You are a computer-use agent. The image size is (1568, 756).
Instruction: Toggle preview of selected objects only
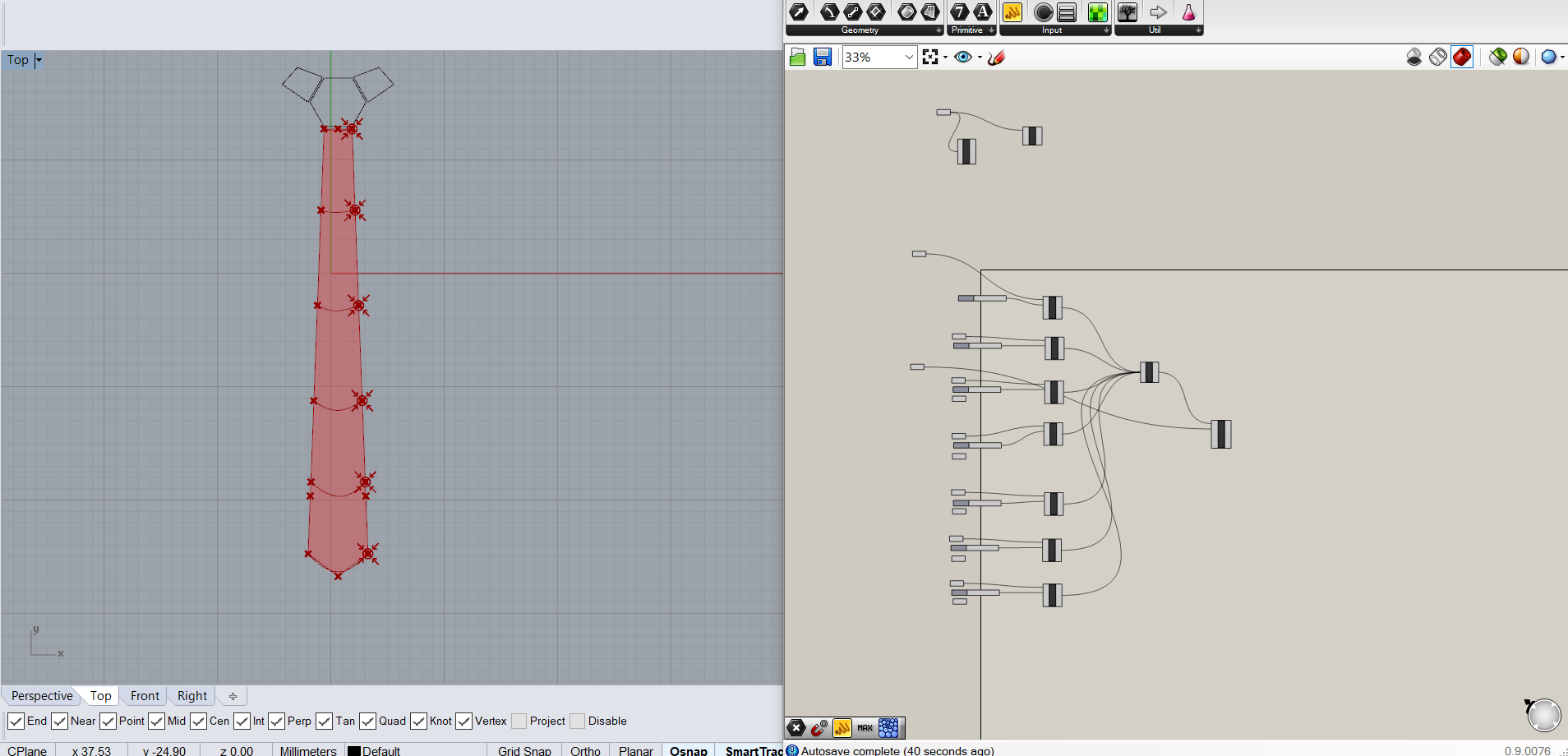pos(1498,57)
